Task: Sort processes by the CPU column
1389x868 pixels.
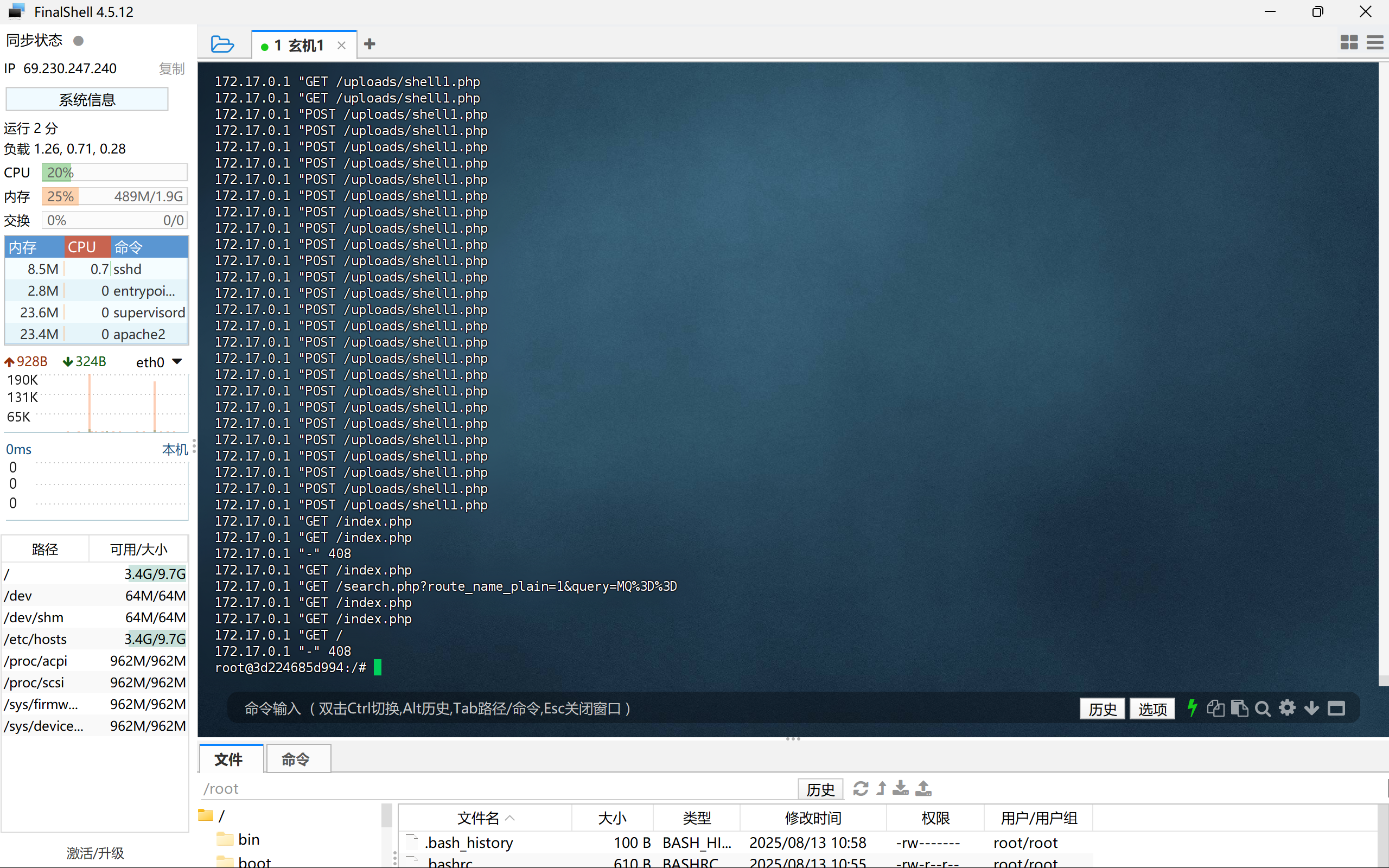Action: pos(87,247)
